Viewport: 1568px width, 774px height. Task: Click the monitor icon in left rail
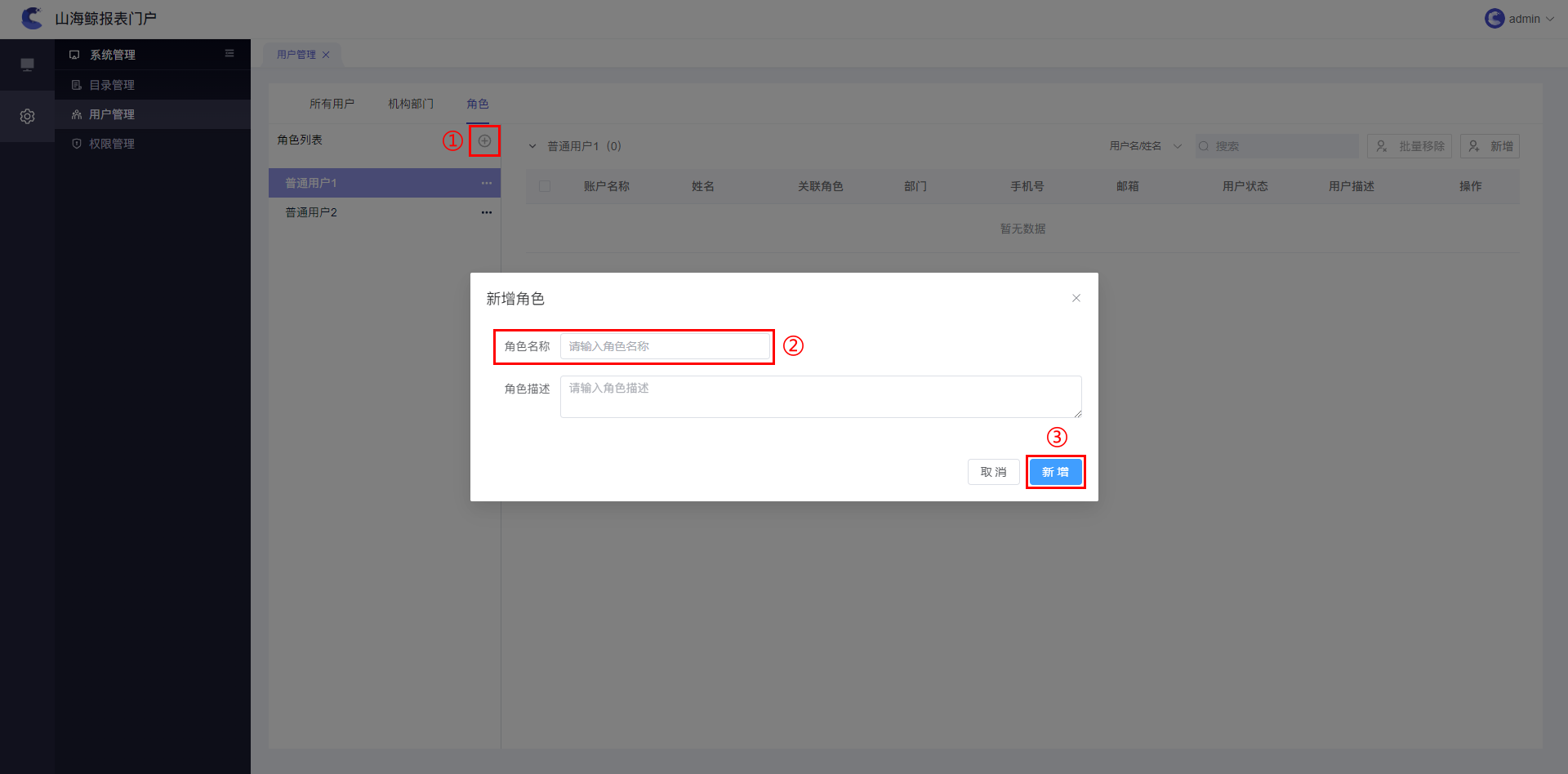pos(27,64)
